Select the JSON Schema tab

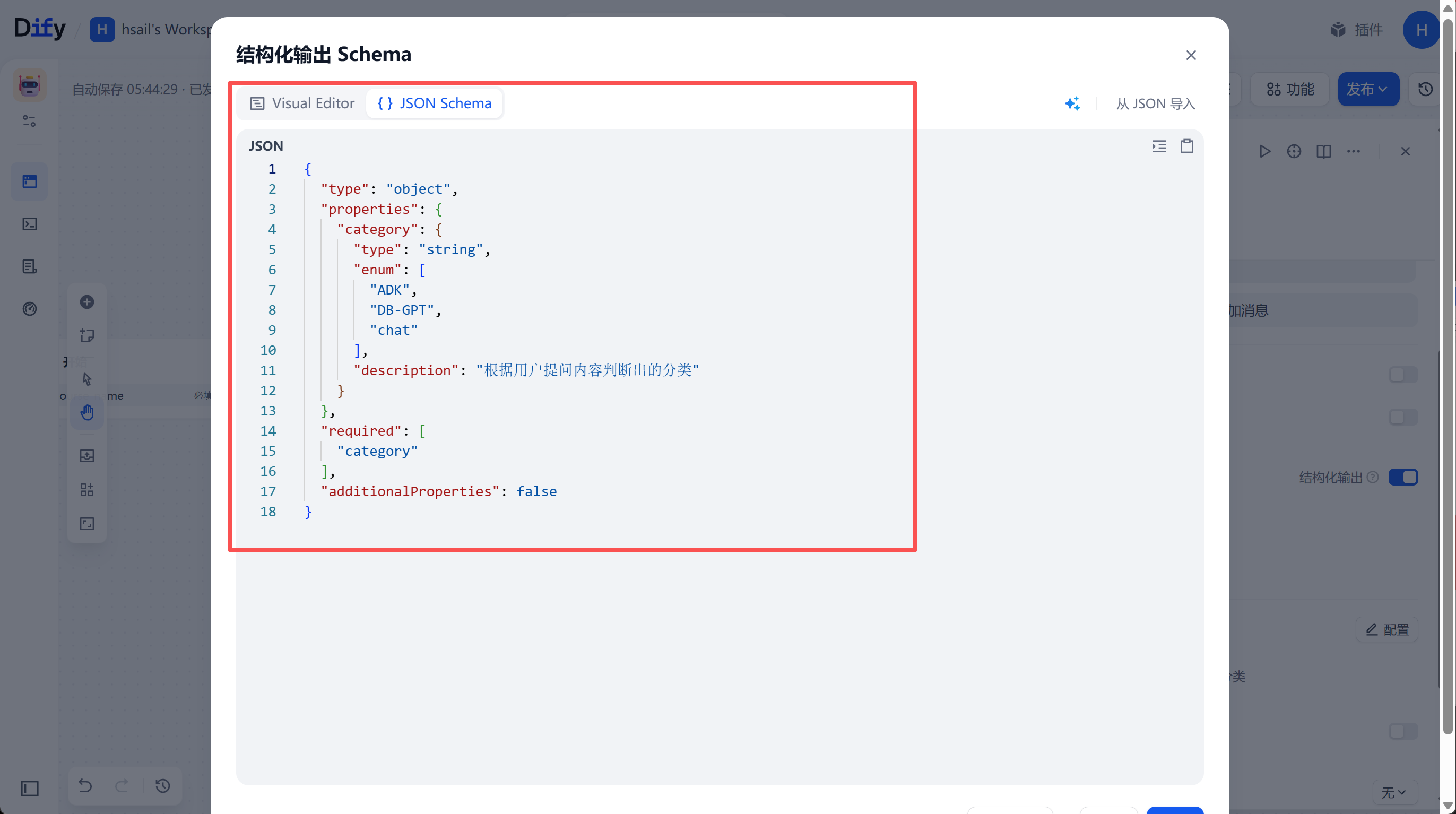click(x=434, y=103)
